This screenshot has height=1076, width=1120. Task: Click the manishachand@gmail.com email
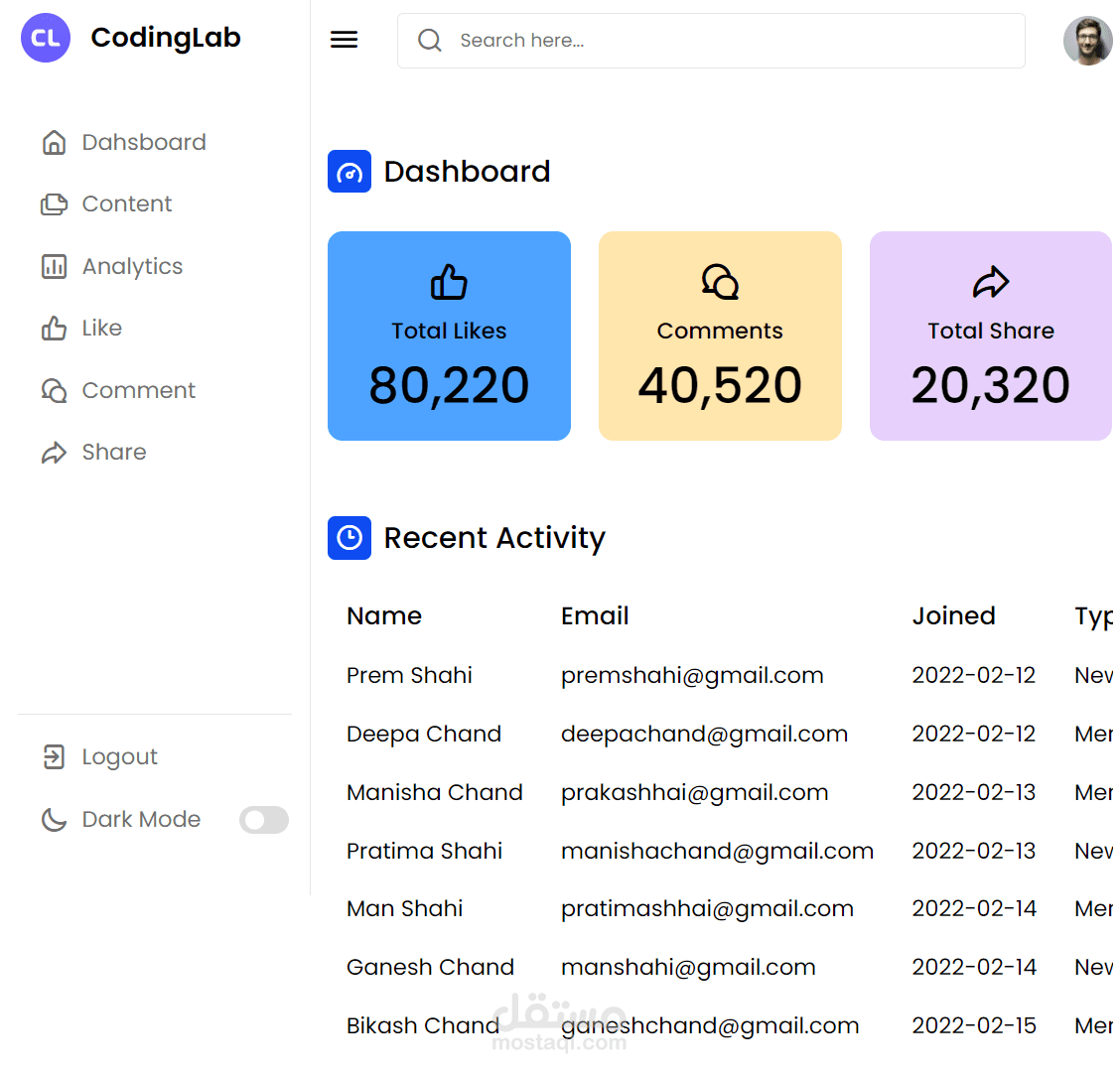click(717, 851)
